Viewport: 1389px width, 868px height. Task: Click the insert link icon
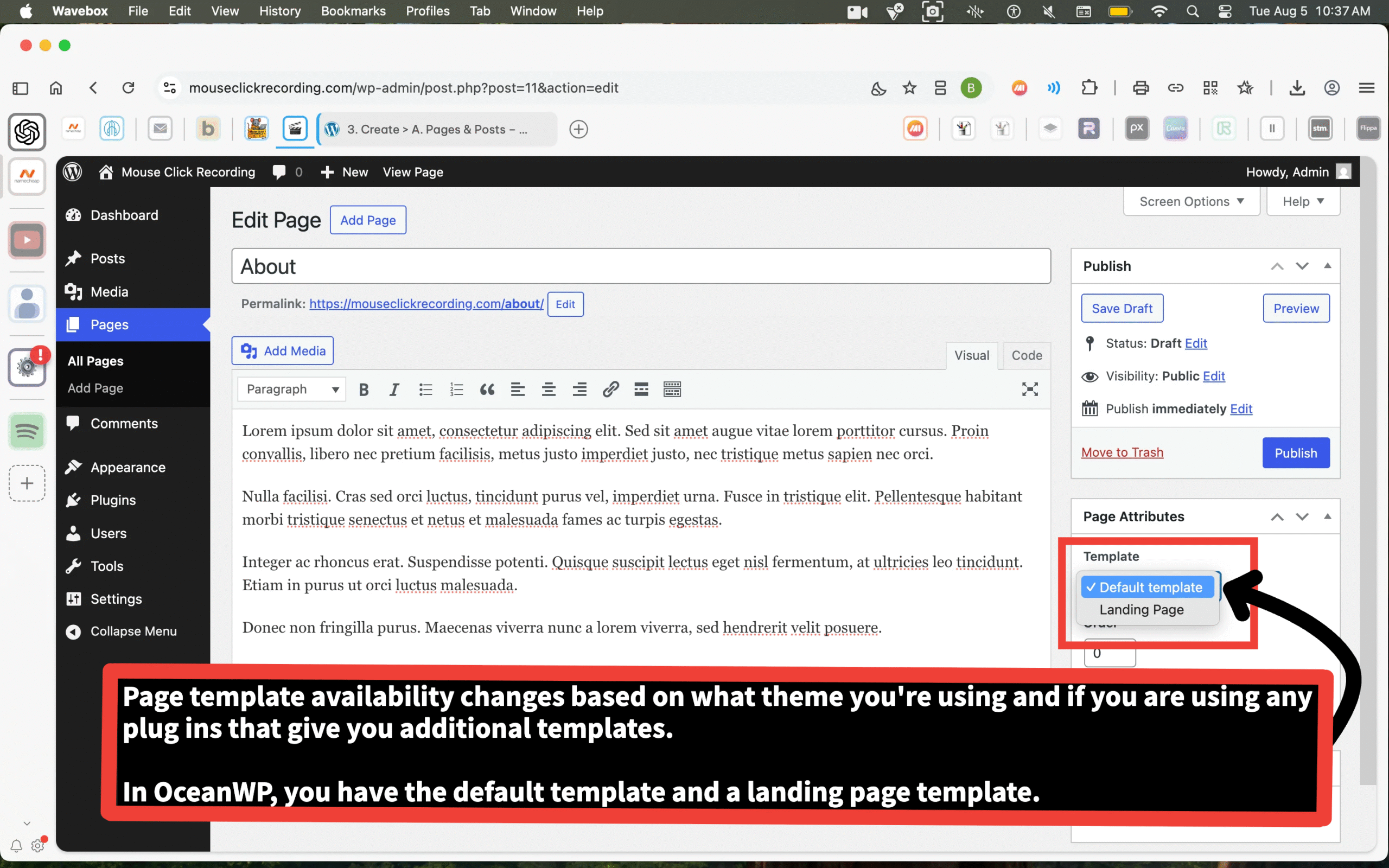pyautogui.click(x=610, y=390)
